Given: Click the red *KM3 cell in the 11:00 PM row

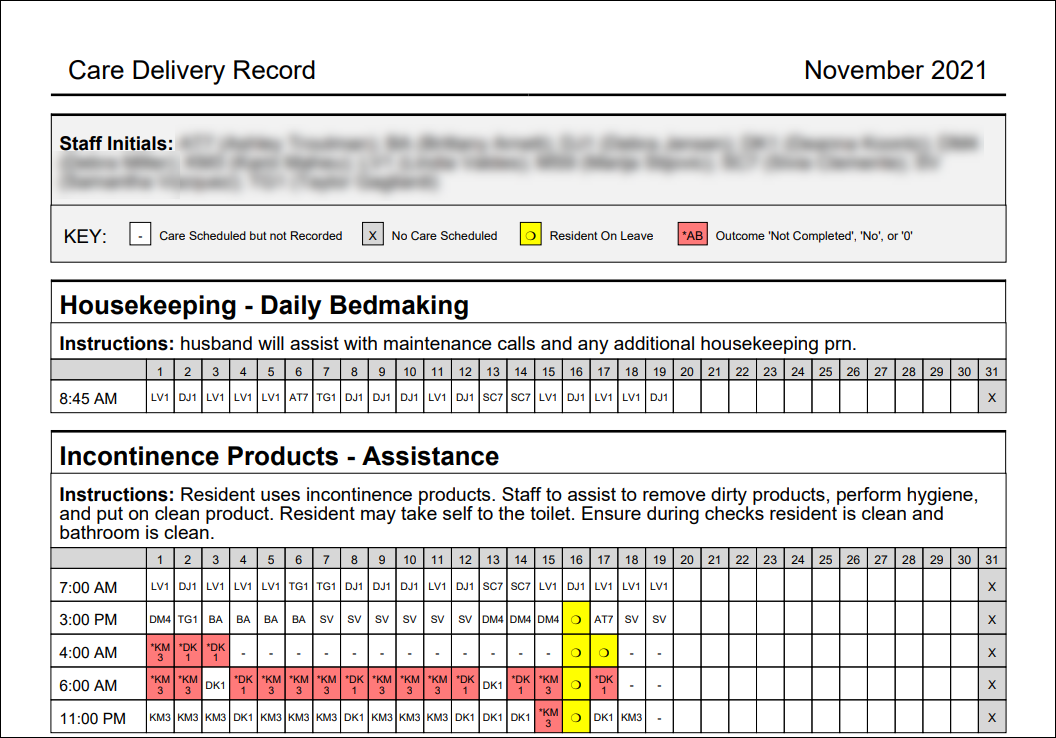Looking at the screenshot, I should (548, 717).
